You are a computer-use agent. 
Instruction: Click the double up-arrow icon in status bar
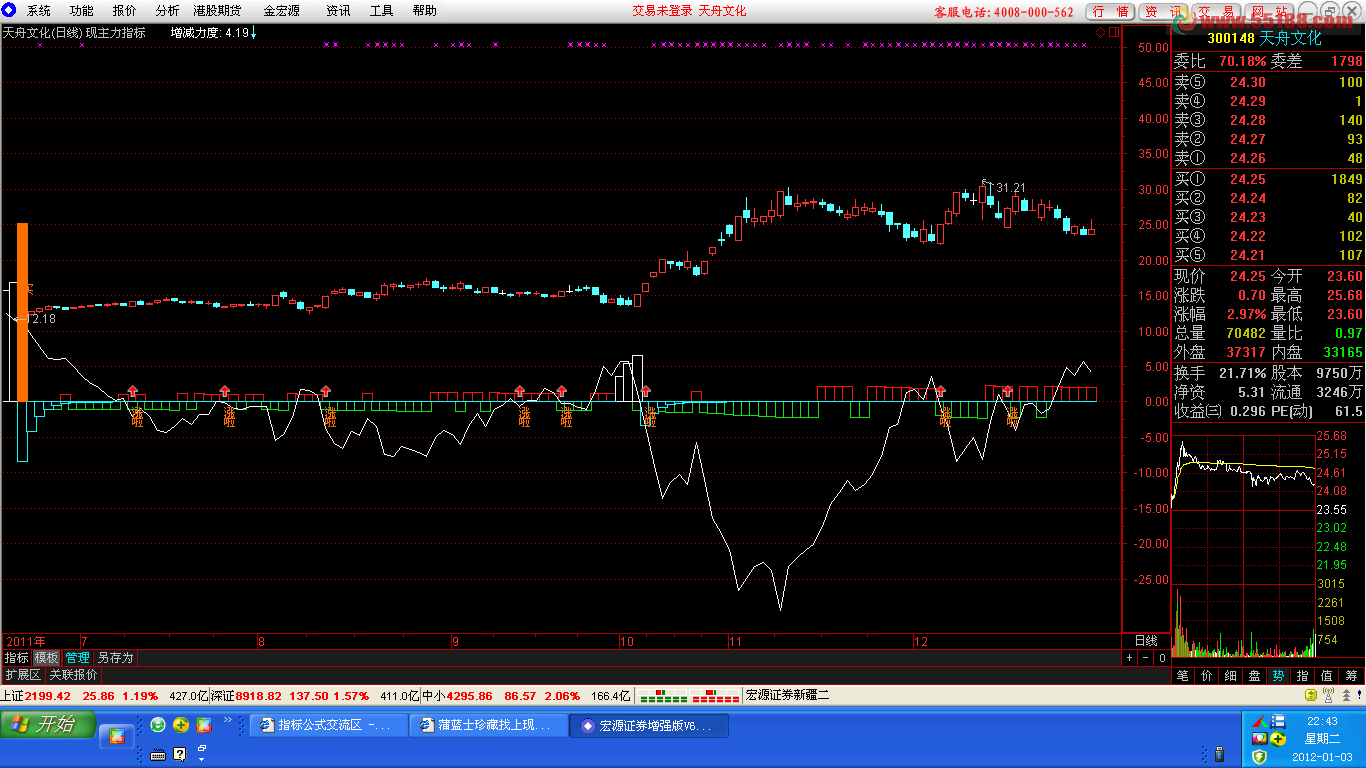(1346, 695)
